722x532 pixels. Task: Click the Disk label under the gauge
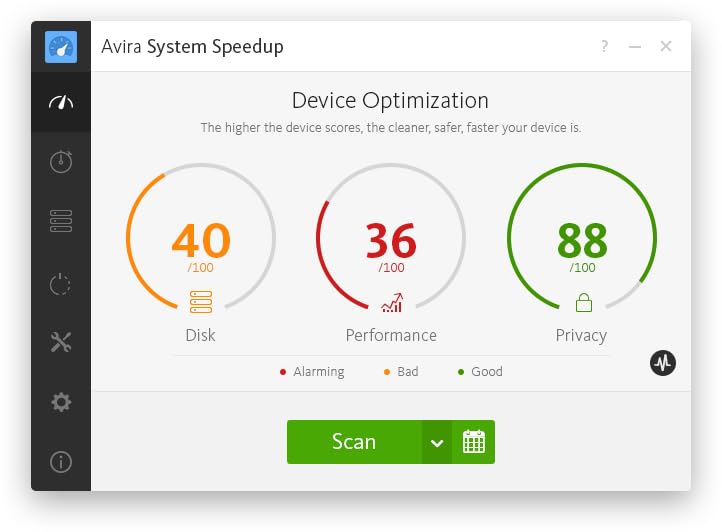(x=201, y=335)
